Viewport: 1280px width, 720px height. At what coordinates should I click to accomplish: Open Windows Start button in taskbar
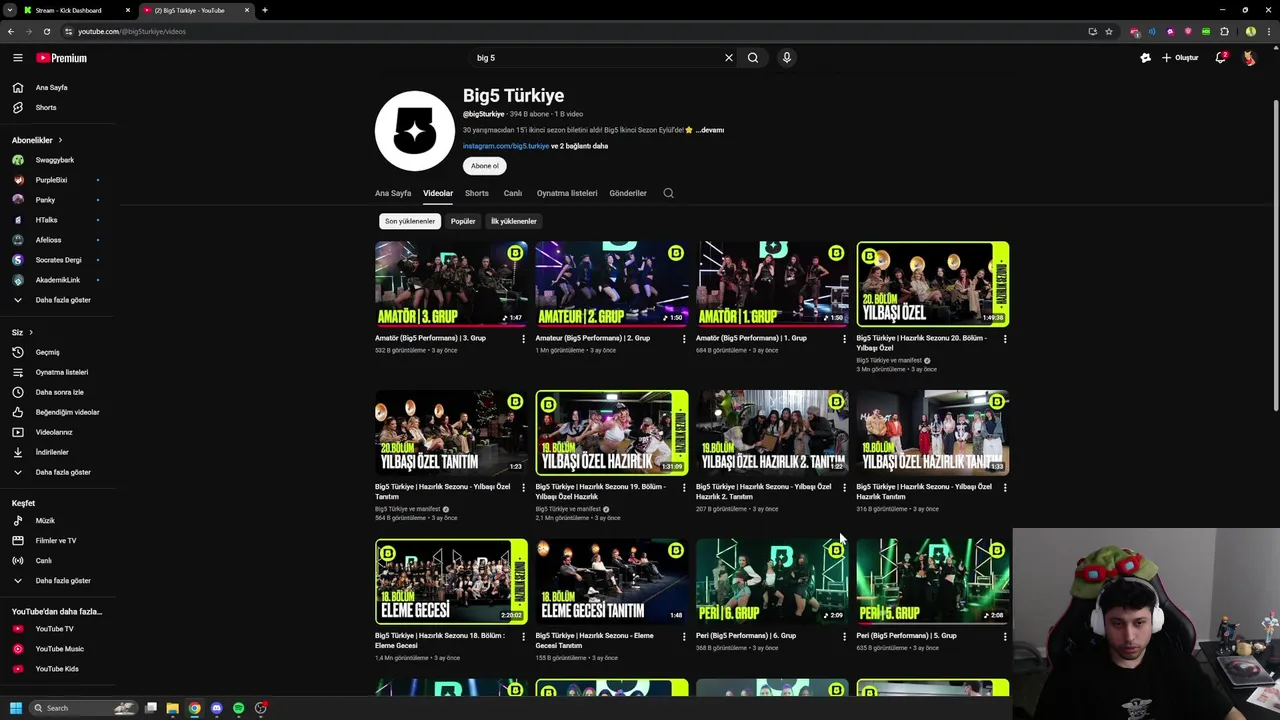(16, 708)
